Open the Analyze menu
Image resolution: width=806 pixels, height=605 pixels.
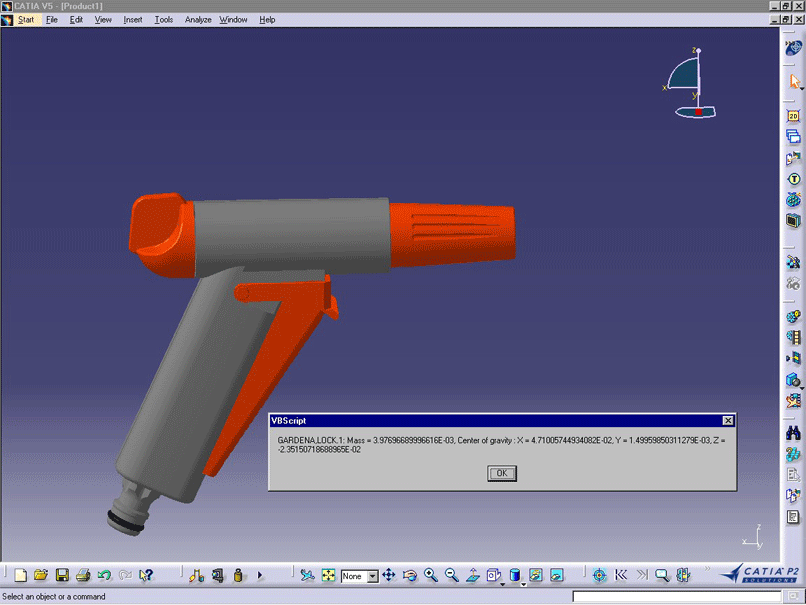(198, 20)
